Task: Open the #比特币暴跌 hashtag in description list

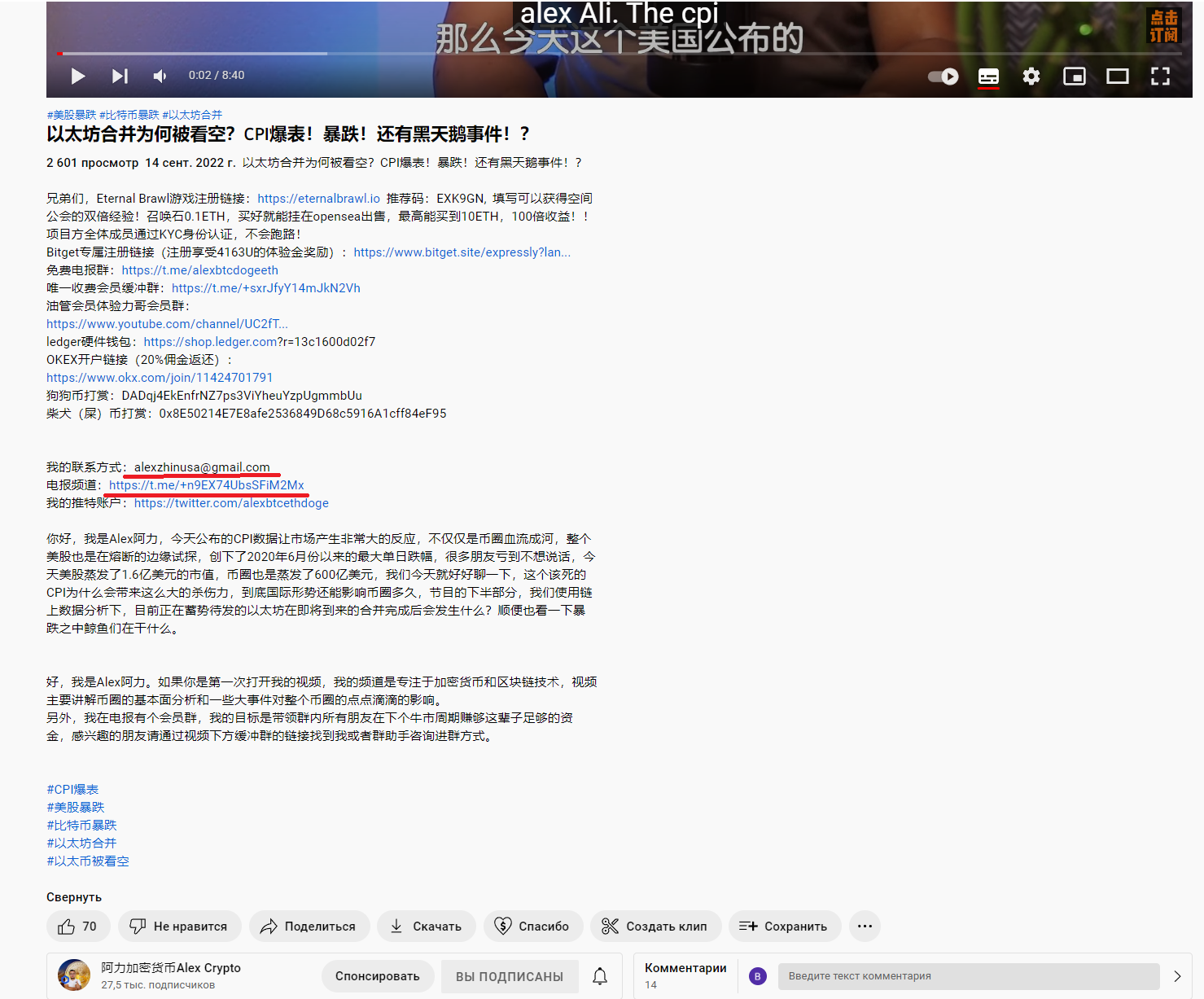Action: [x=81, y=826]
